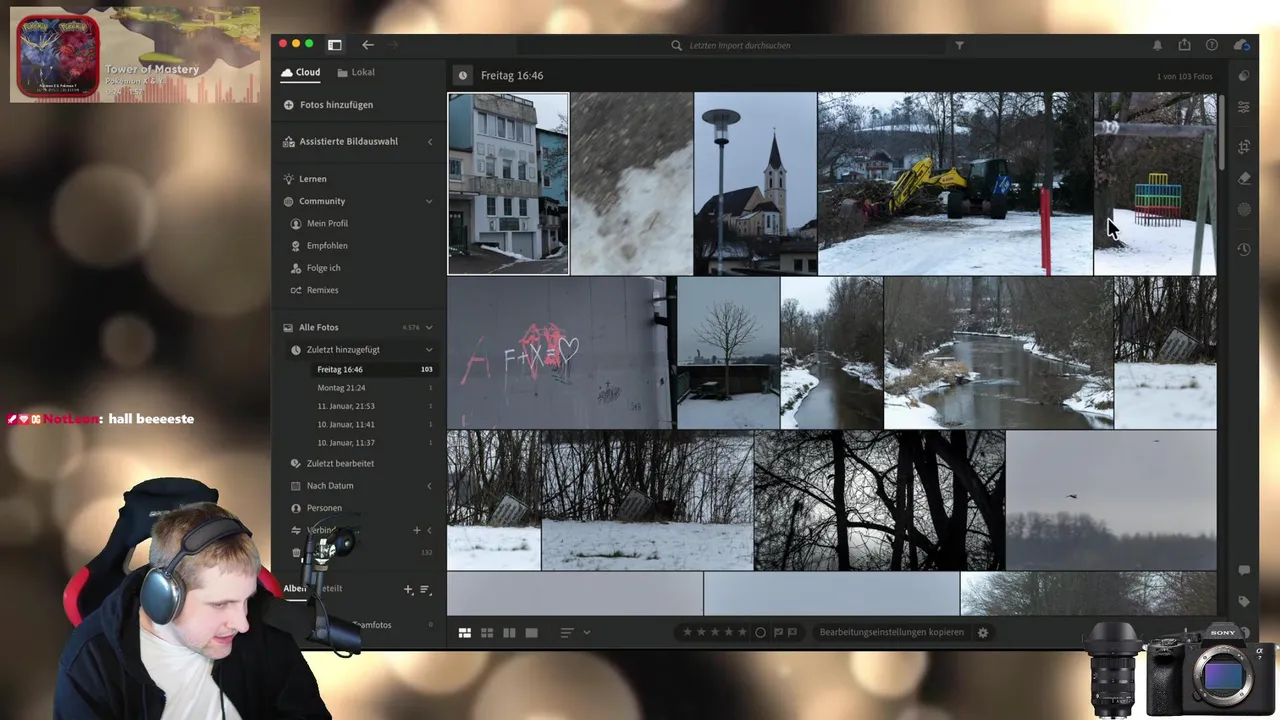The image size is (1280, 720).
Task: Open the sort dropdown arrow in bottom bar
Action: pyautogui.click(x=587, y=633)
